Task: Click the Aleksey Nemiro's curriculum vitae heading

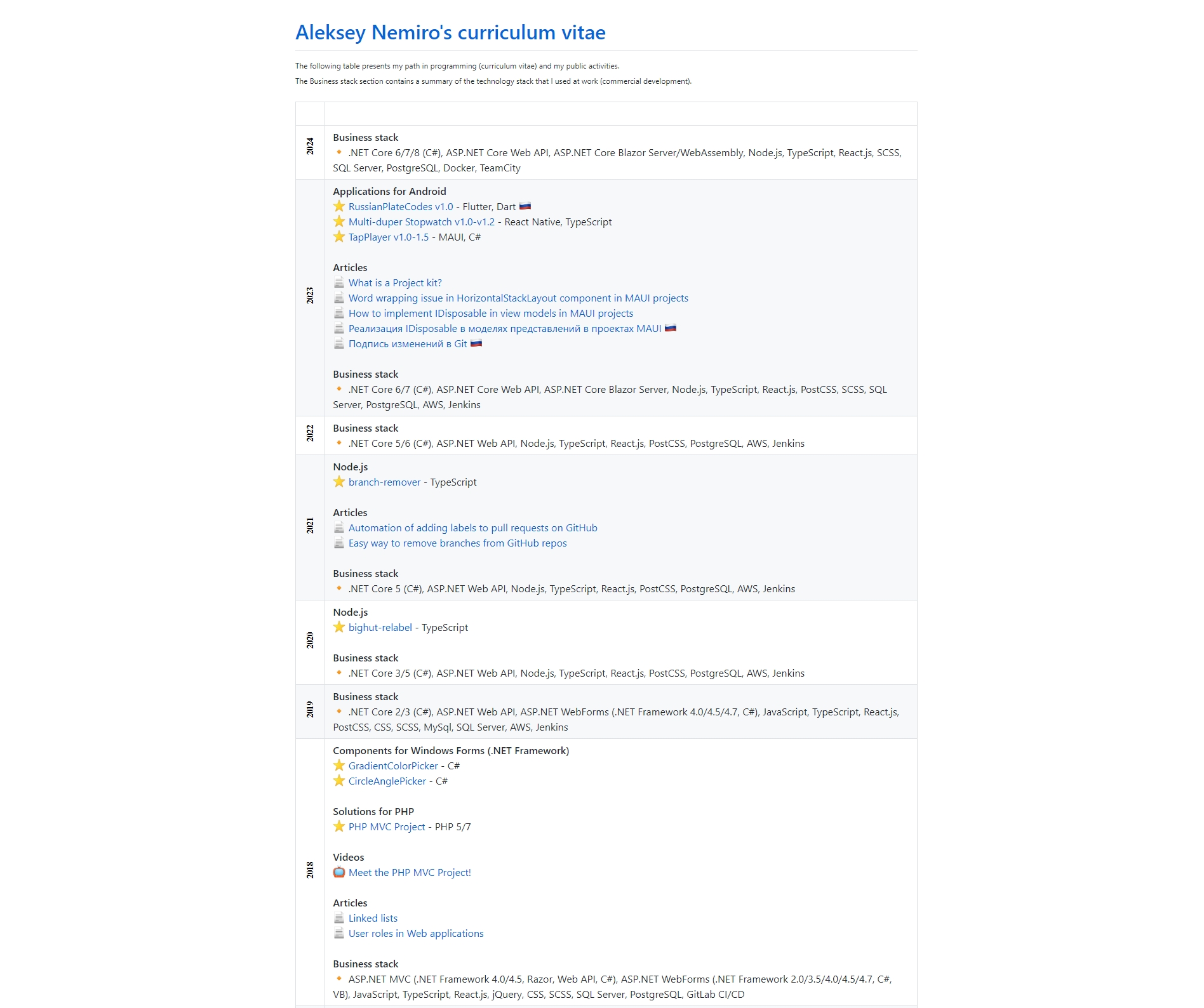Action: (450, 32)
